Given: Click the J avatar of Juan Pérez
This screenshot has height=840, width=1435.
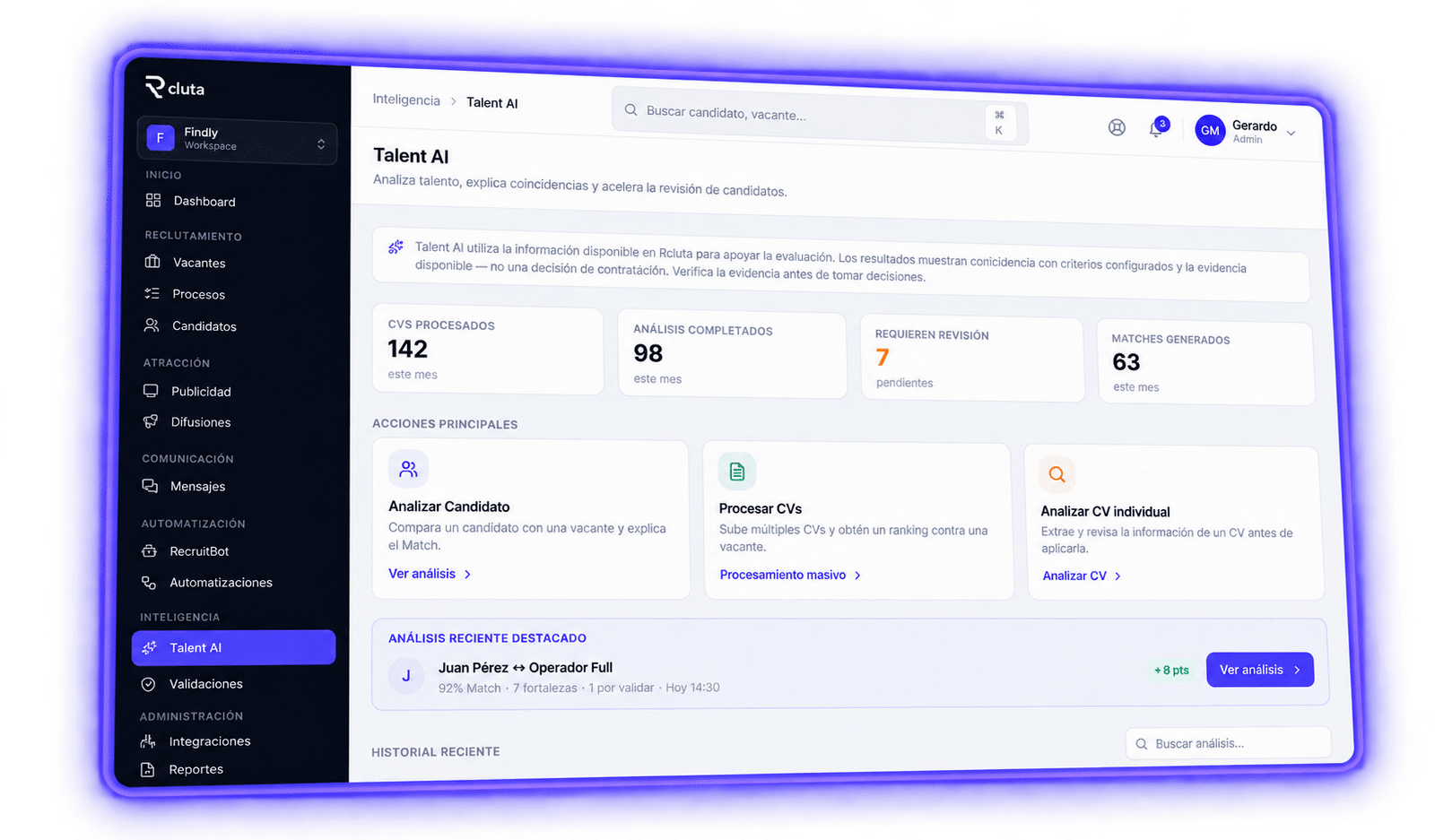Looking at the screenshot, I should tap(406, 676).
